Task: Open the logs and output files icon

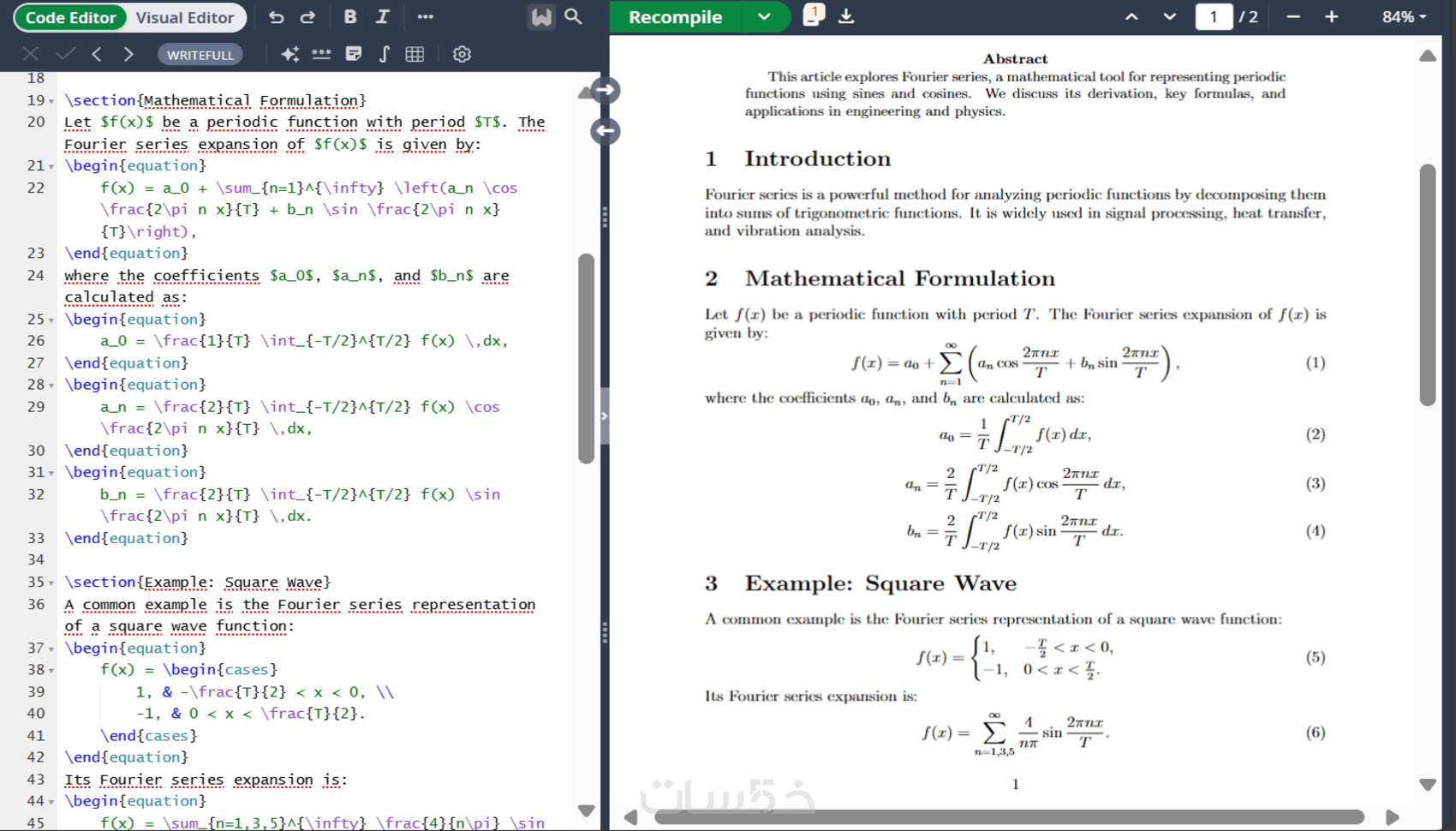Action: pyautogui.click(x=813, y=15)
